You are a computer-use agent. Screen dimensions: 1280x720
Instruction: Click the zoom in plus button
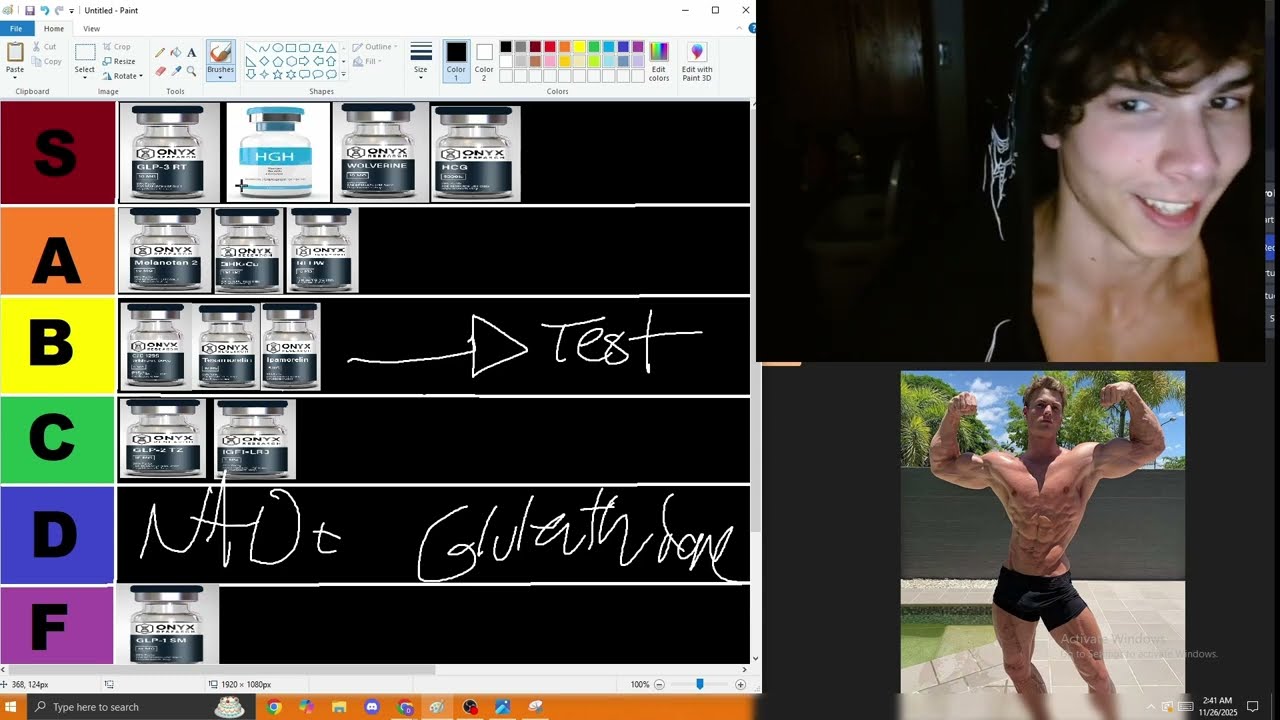click(x=740, y=684)
